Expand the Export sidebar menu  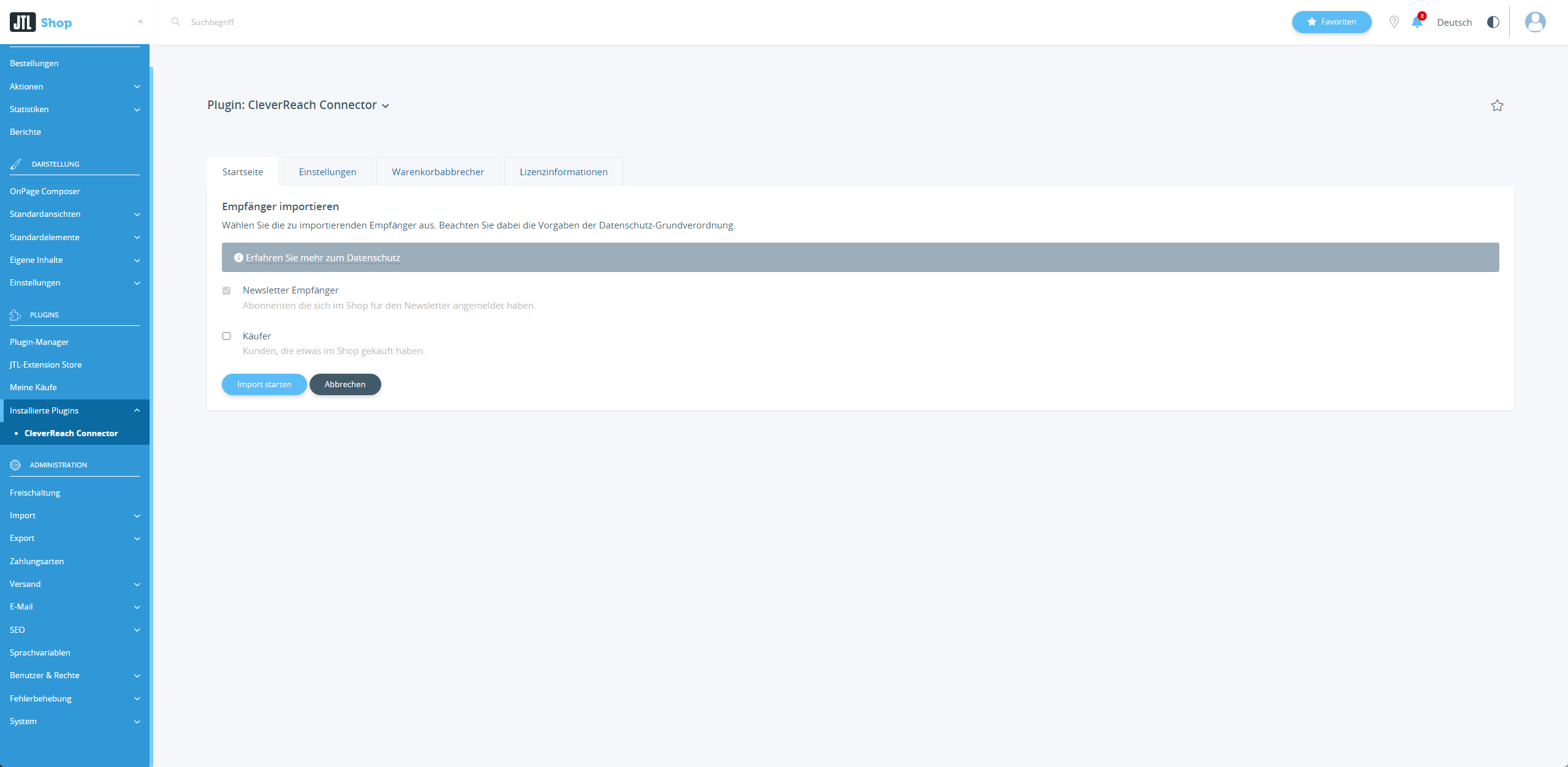pyautogui.click(x=75, y=538)
